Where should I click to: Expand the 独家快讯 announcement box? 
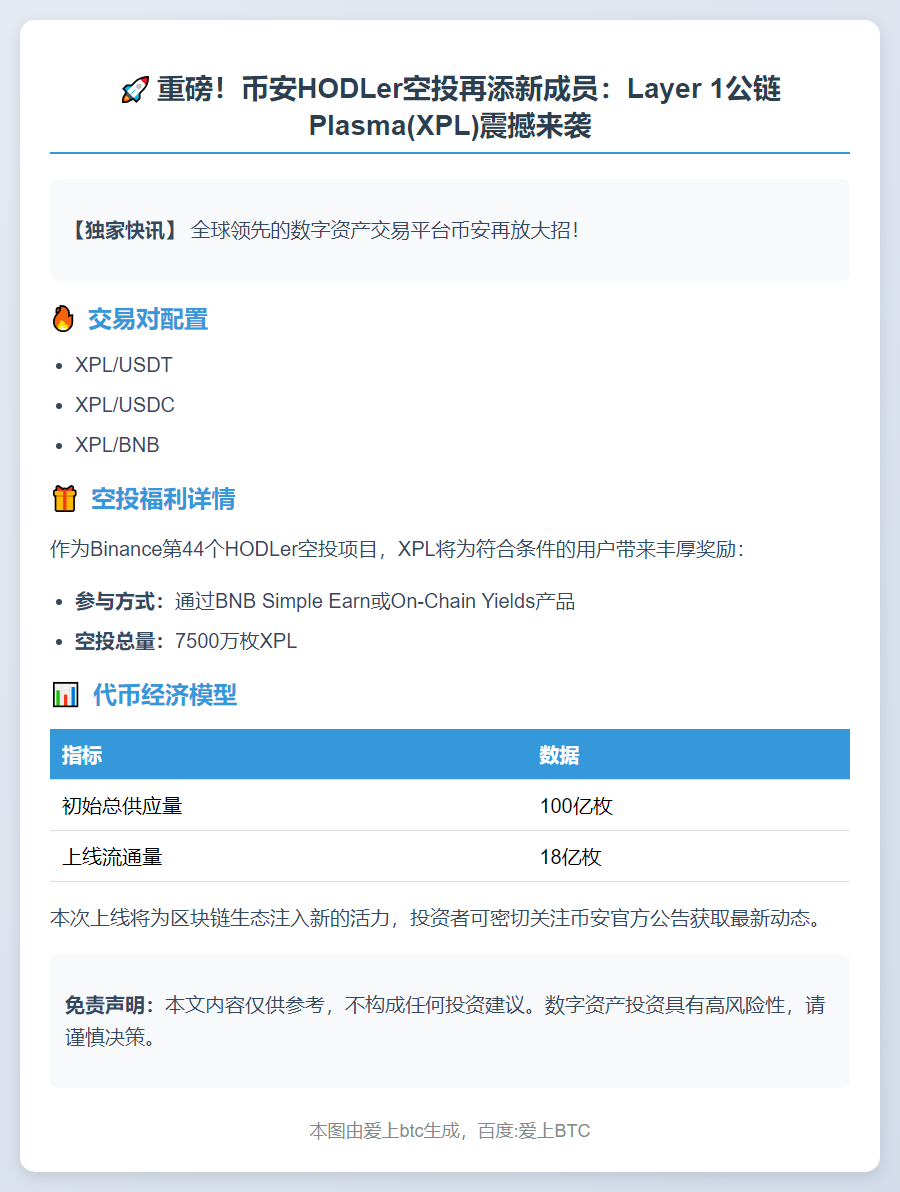pyautogui.click(x=450, y=230)
